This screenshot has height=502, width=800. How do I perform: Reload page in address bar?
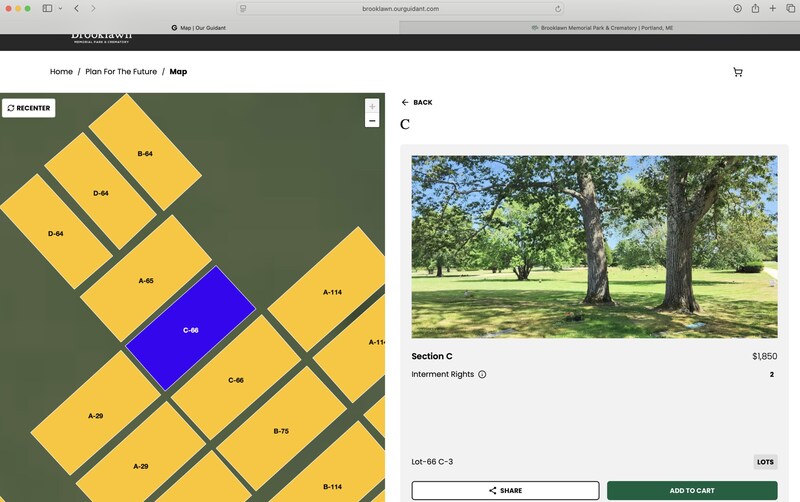557,8
